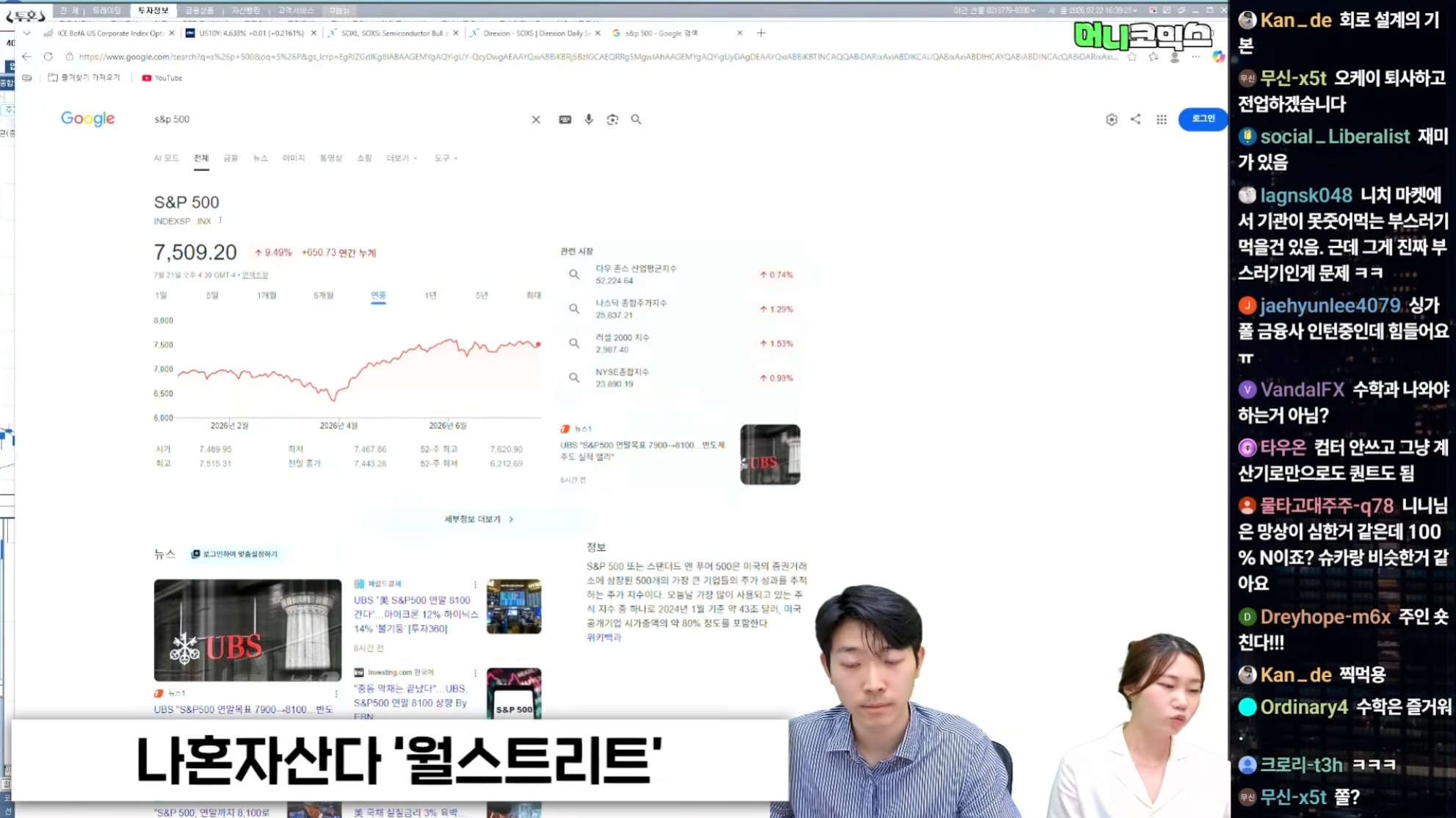The height and width of the screenshot is (818, 1456).
Task: Show the 6개월 chart range
Action: (323, 296)
